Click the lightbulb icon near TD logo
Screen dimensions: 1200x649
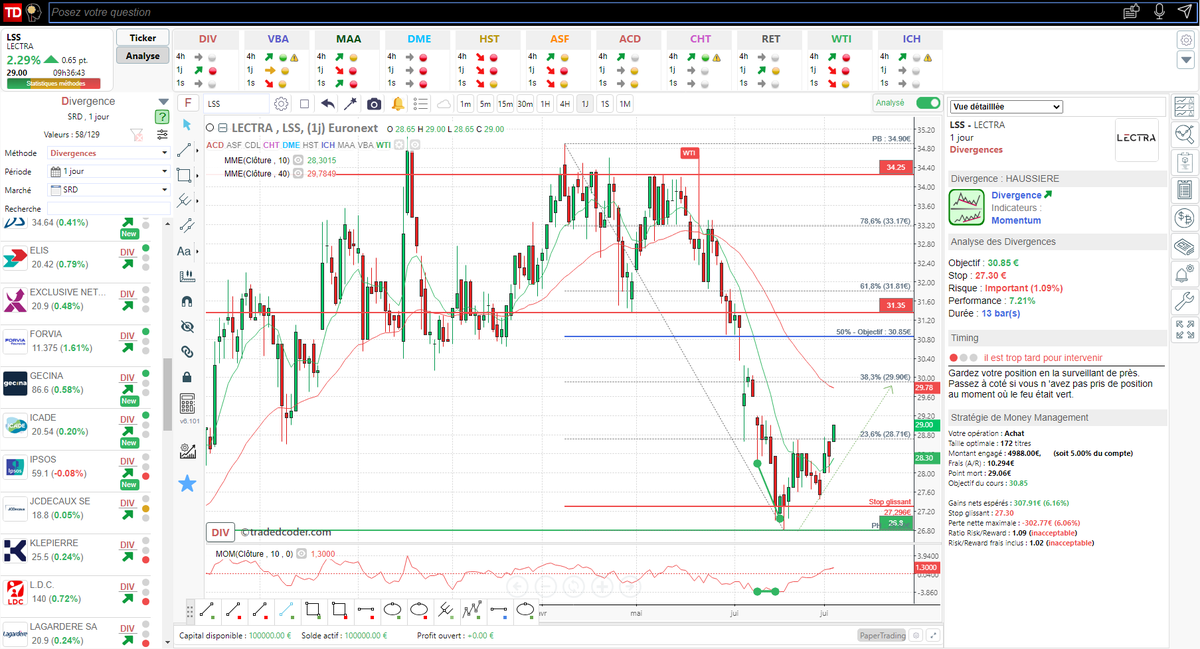click(34, 12)
